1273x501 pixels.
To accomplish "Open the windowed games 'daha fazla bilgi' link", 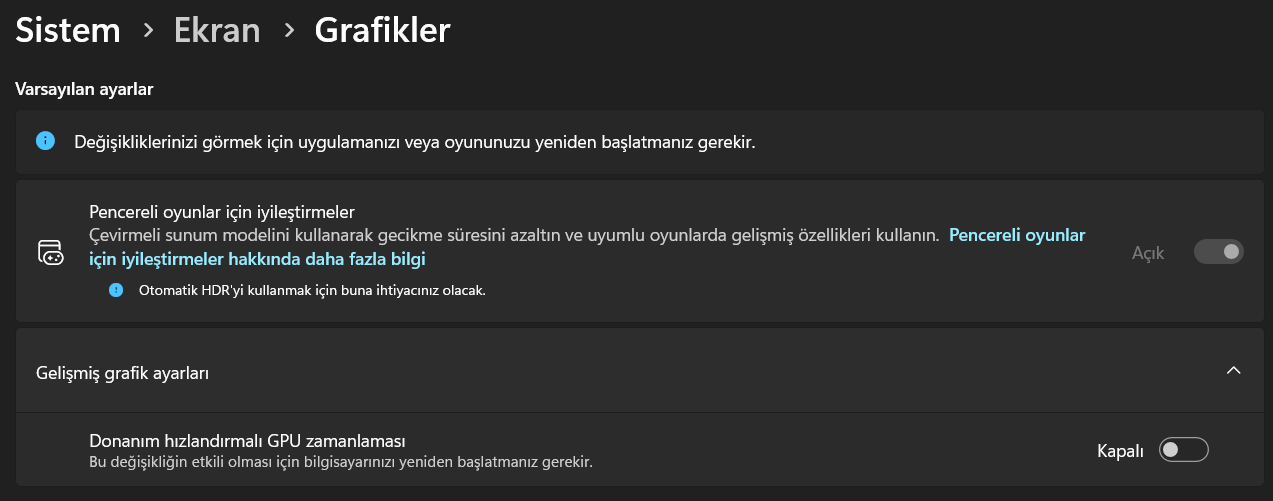I will (1016, 236).
